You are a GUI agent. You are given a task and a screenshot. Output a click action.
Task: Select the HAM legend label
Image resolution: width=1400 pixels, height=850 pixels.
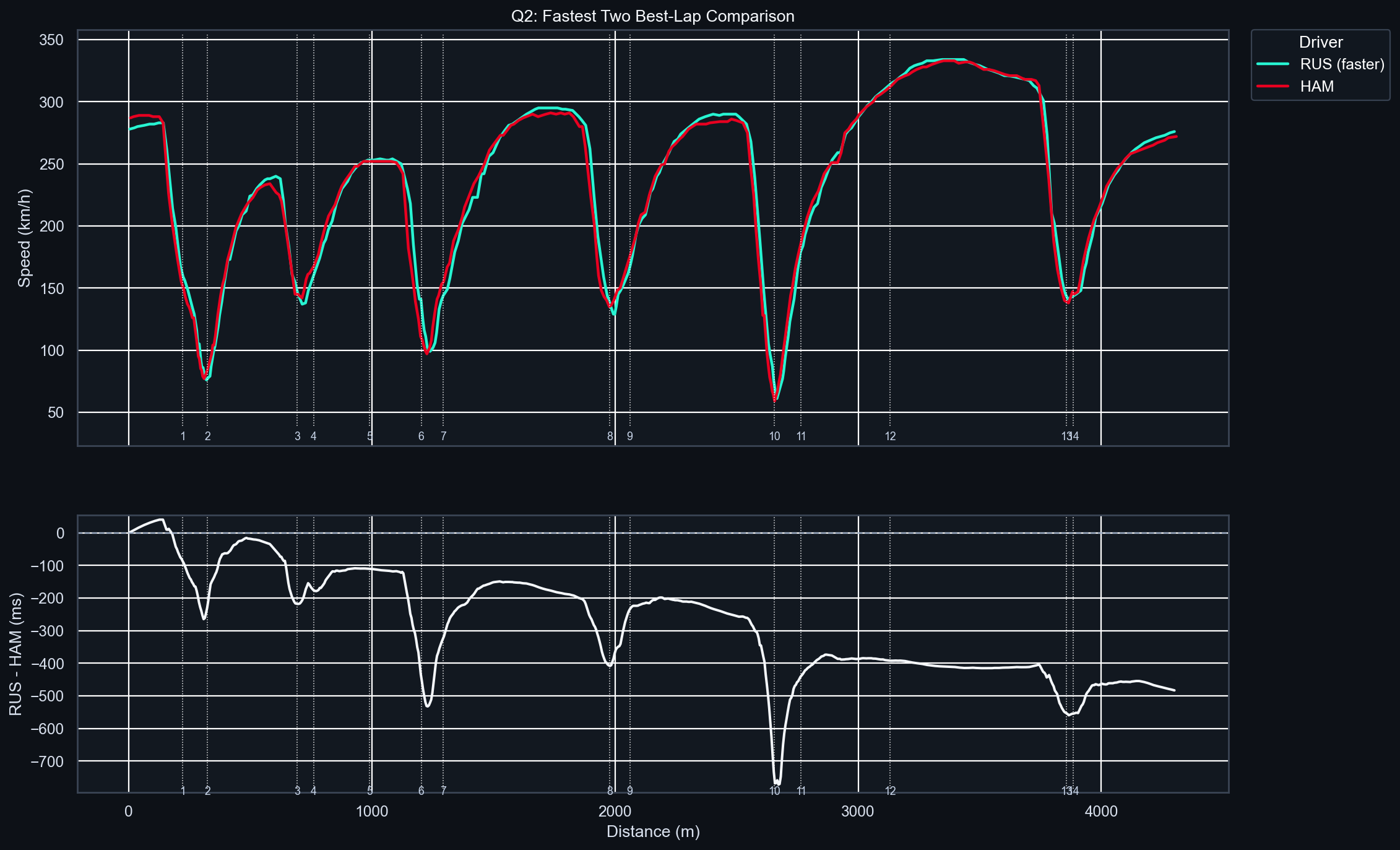[x=1317, y=86]
